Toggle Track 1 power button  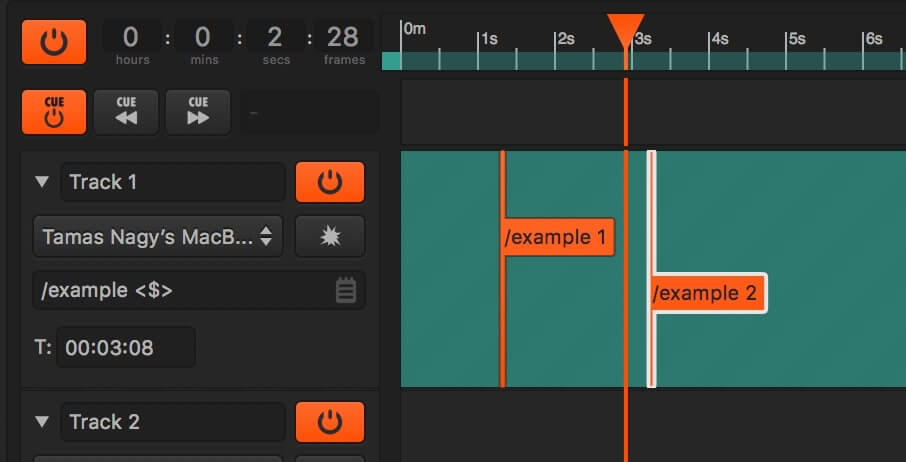pos(330,182)
